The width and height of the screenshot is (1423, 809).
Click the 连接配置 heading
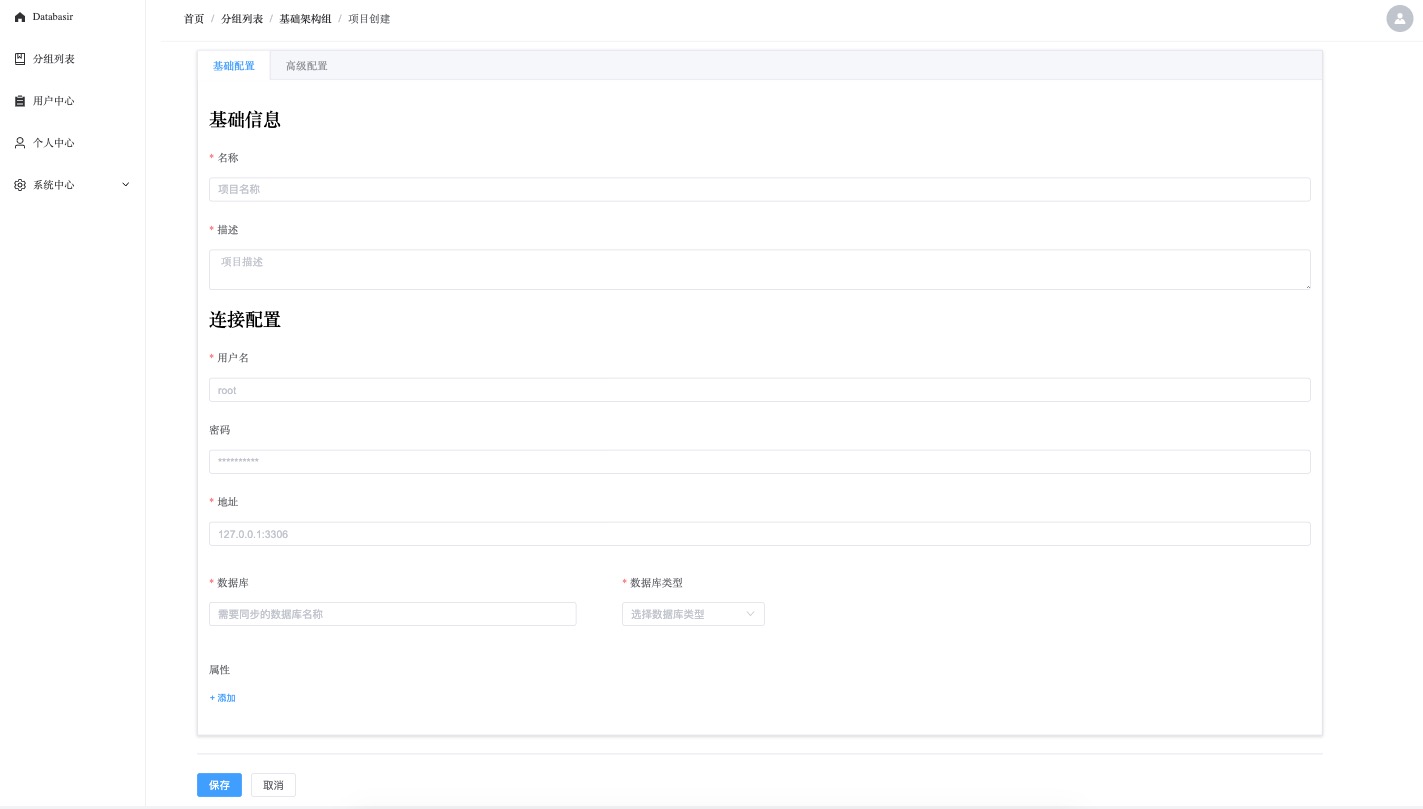pyautogui.click(x=245, y=320)
